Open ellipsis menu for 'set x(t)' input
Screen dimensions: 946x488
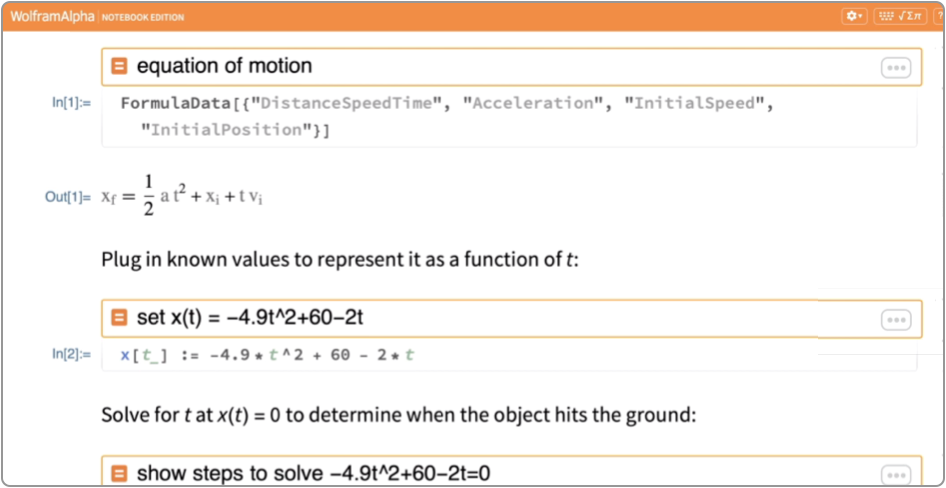tap(895, 320)
